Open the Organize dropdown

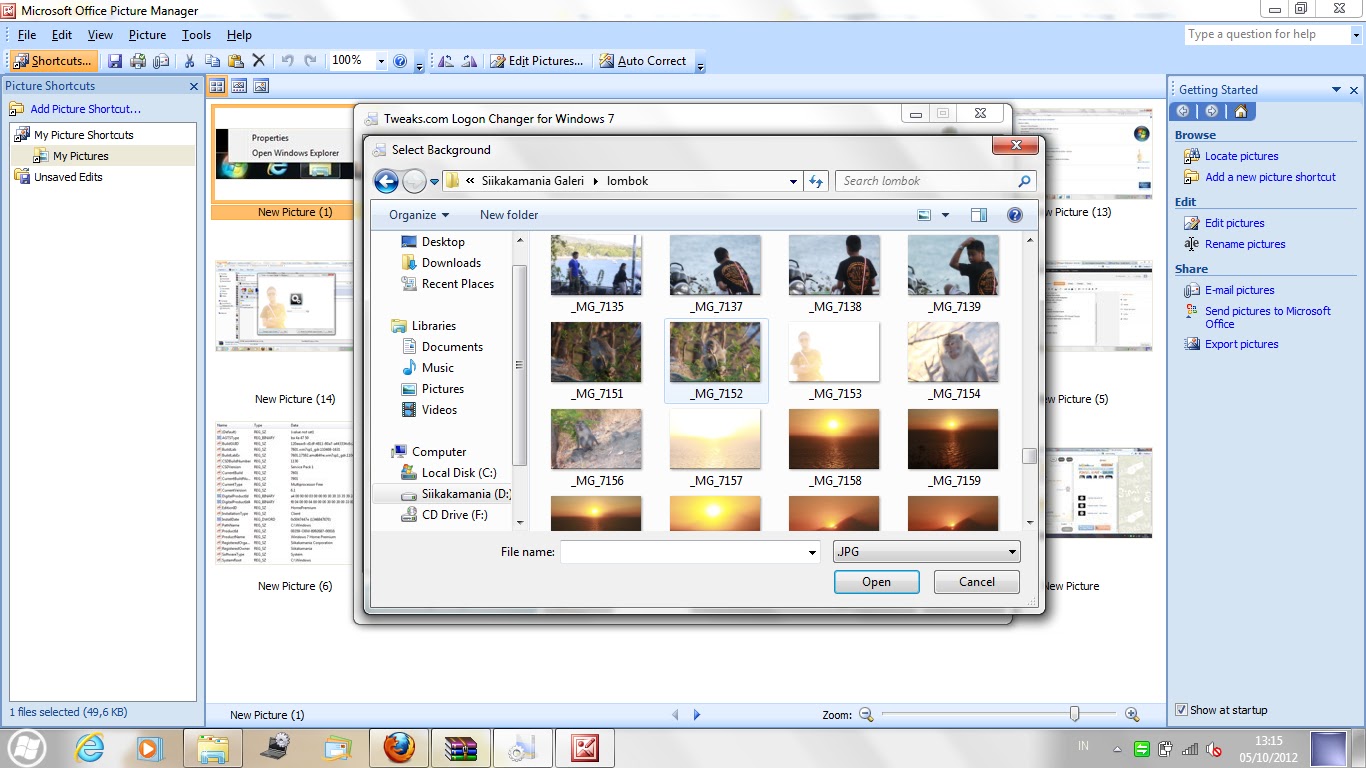coord(417,215)
